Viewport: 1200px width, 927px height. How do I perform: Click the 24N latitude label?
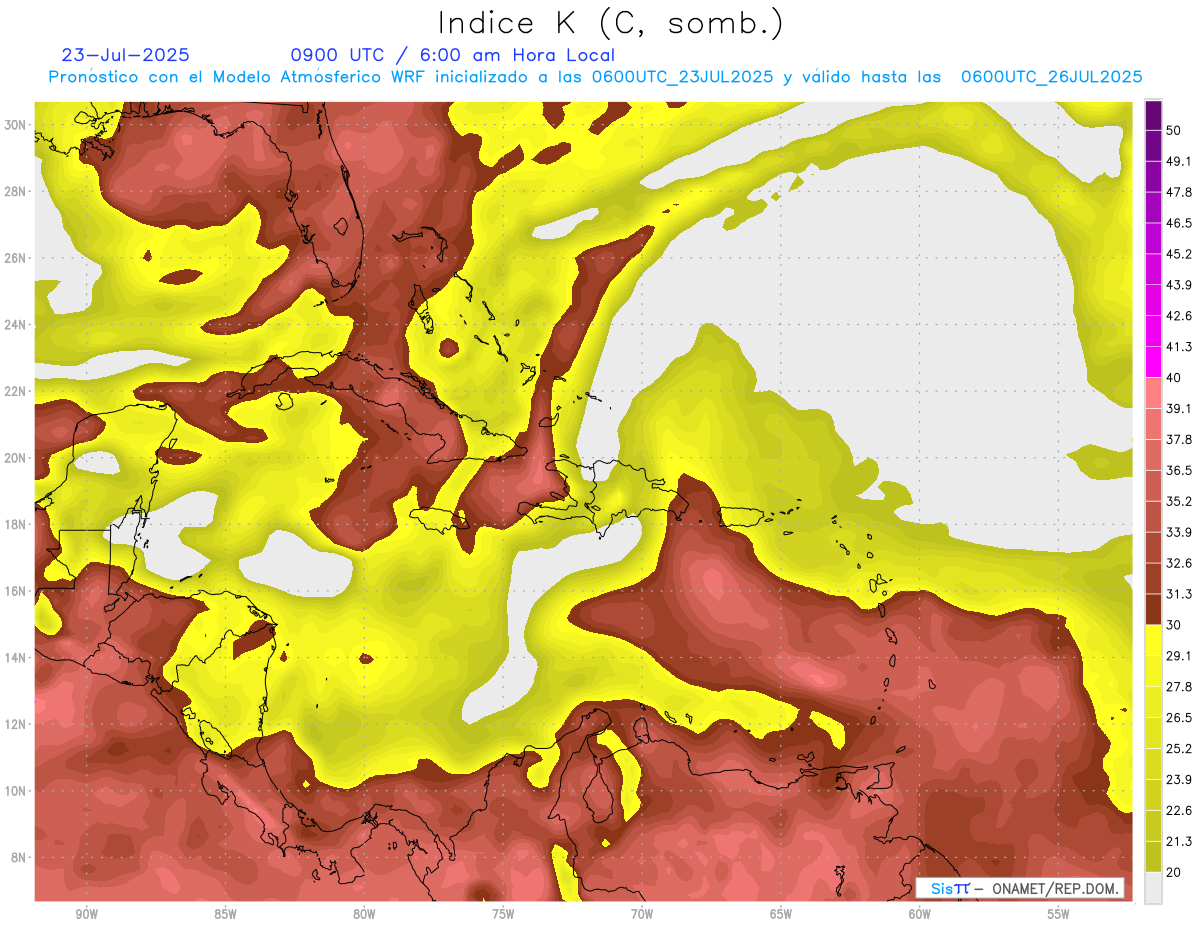pos(15,325)
